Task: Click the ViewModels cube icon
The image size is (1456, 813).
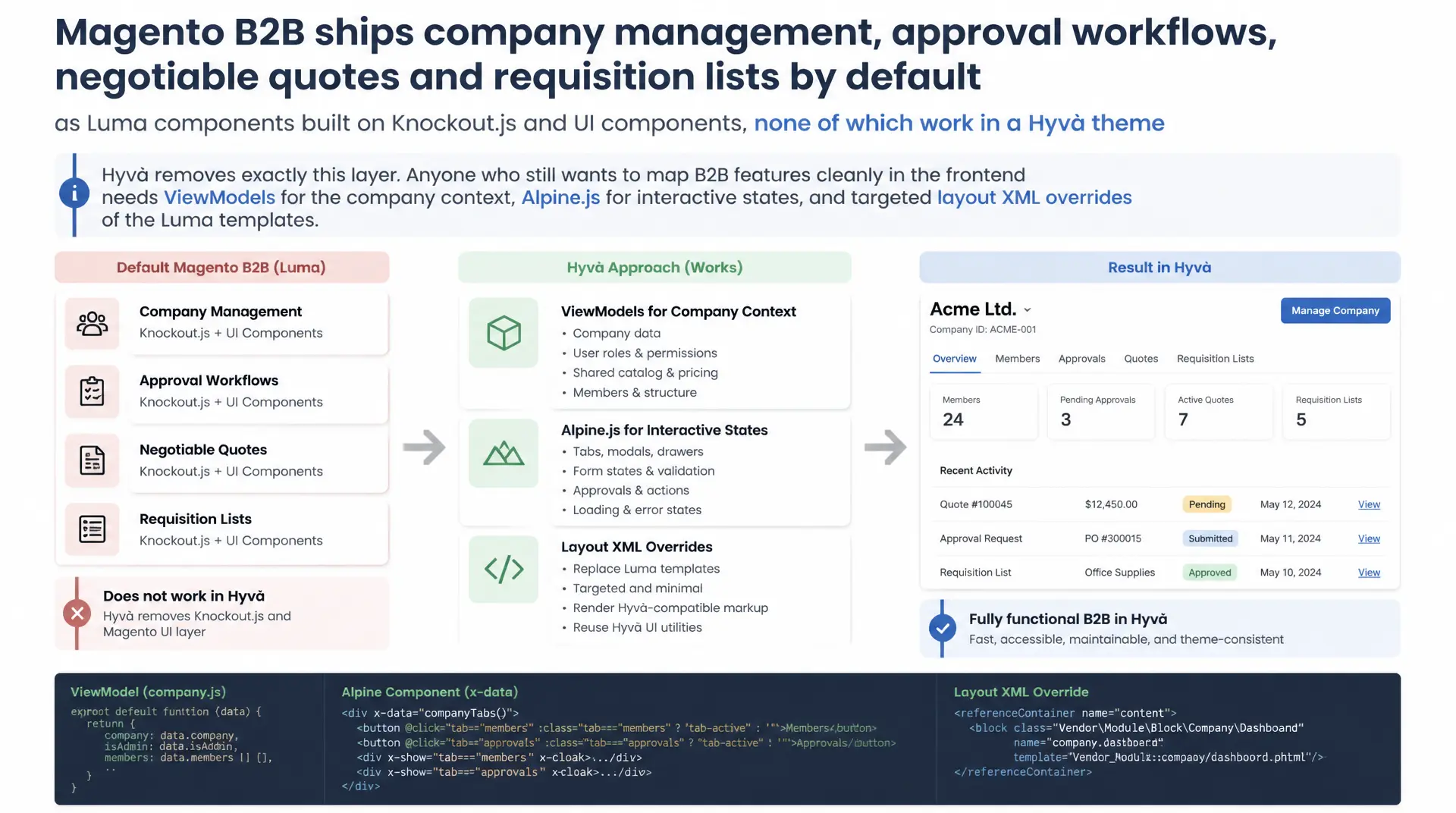Action: pos(504,333)
